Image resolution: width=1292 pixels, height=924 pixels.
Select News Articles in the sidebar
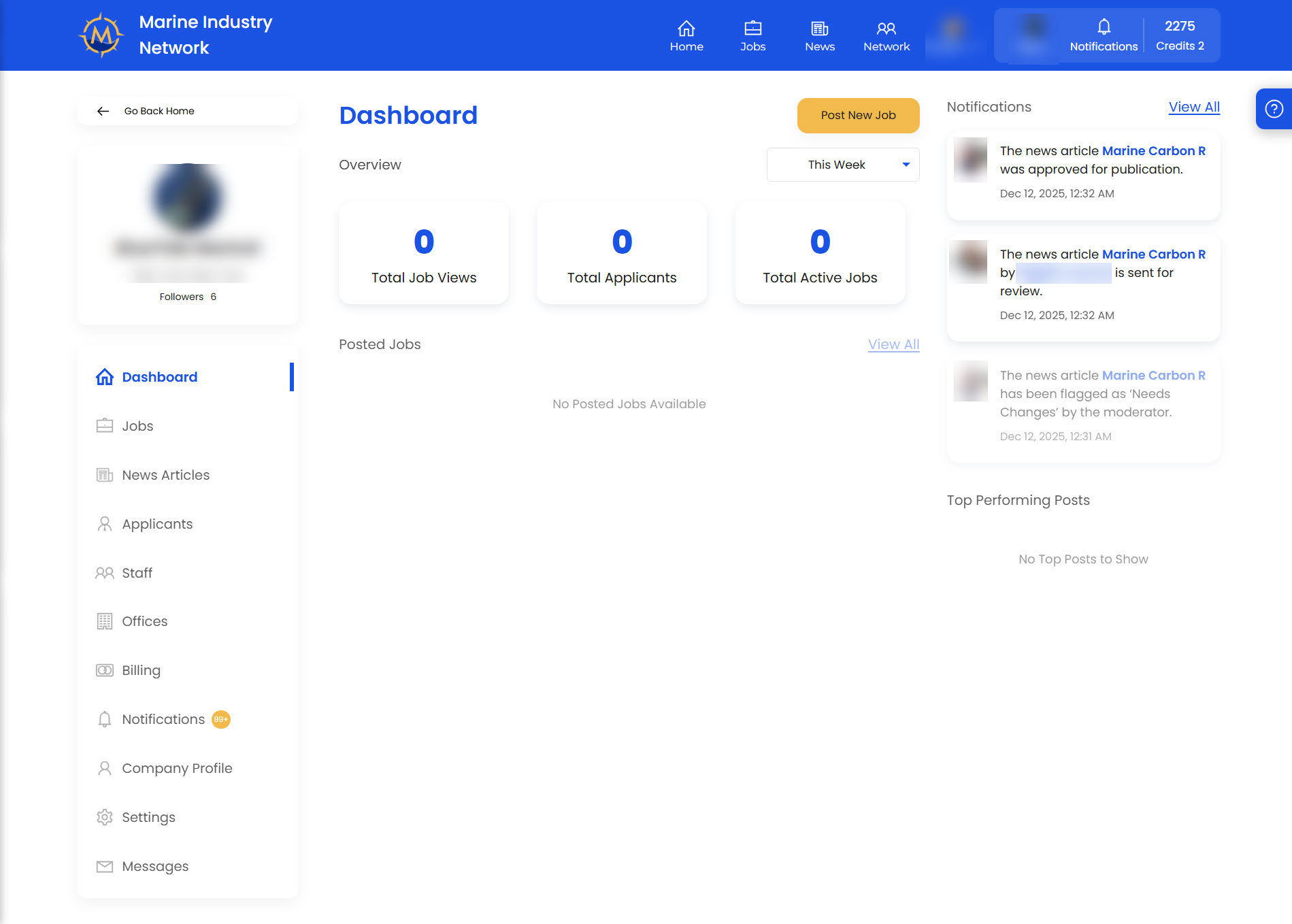[x=165, y=475]
